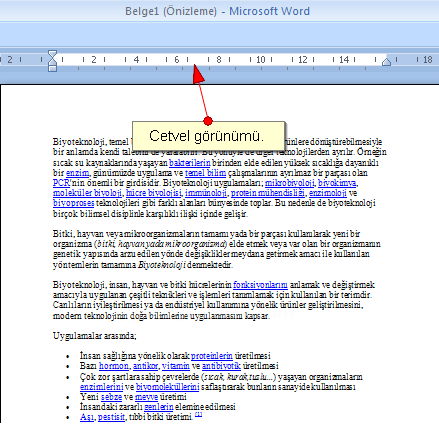Click the ruler at the 18 mark

coord(428,60)
